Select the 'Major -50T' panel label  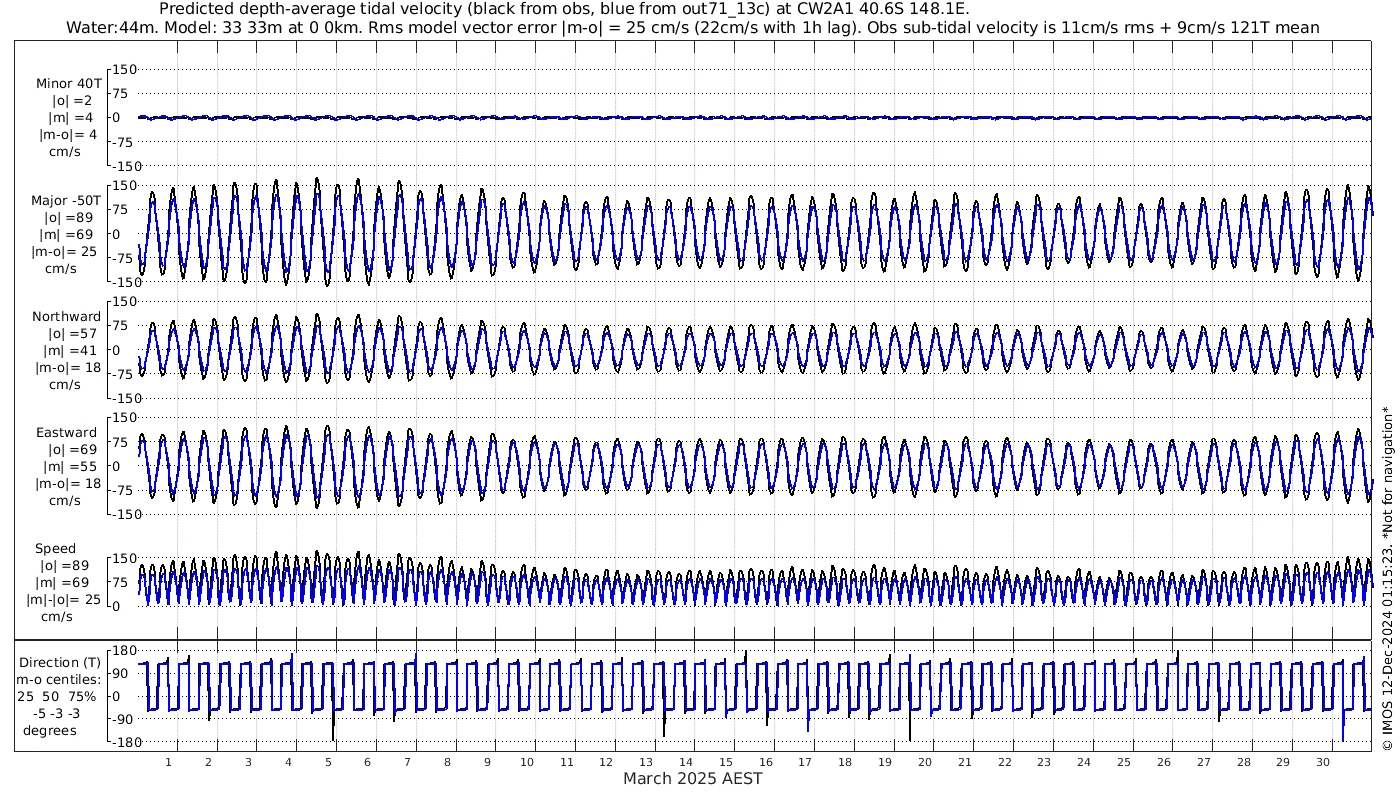pyautogui.click(x=66, y=201)
